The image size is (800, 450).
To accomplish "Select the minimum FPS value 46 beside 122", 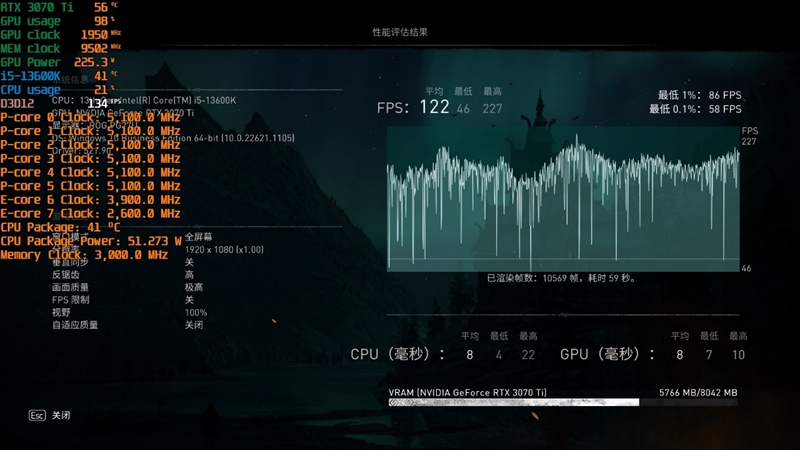I will (463, 109).
